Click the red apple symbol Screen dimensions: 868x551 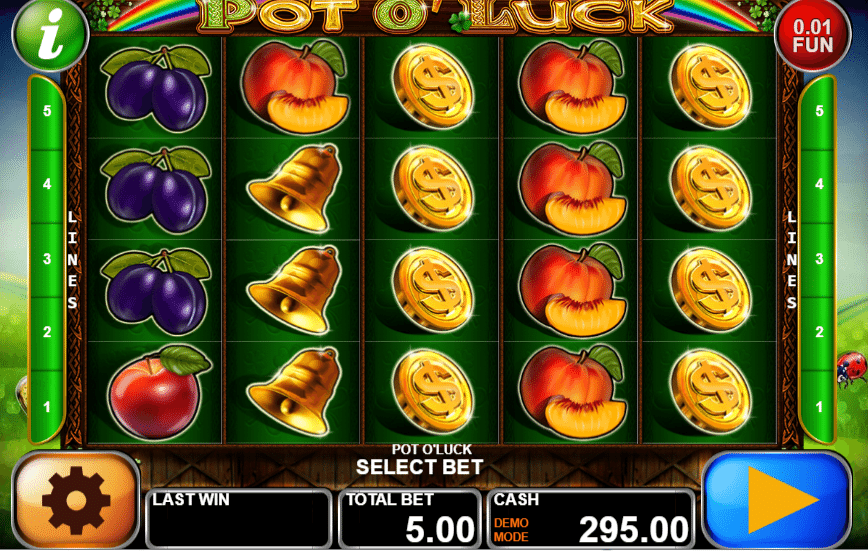coord(157,392)
